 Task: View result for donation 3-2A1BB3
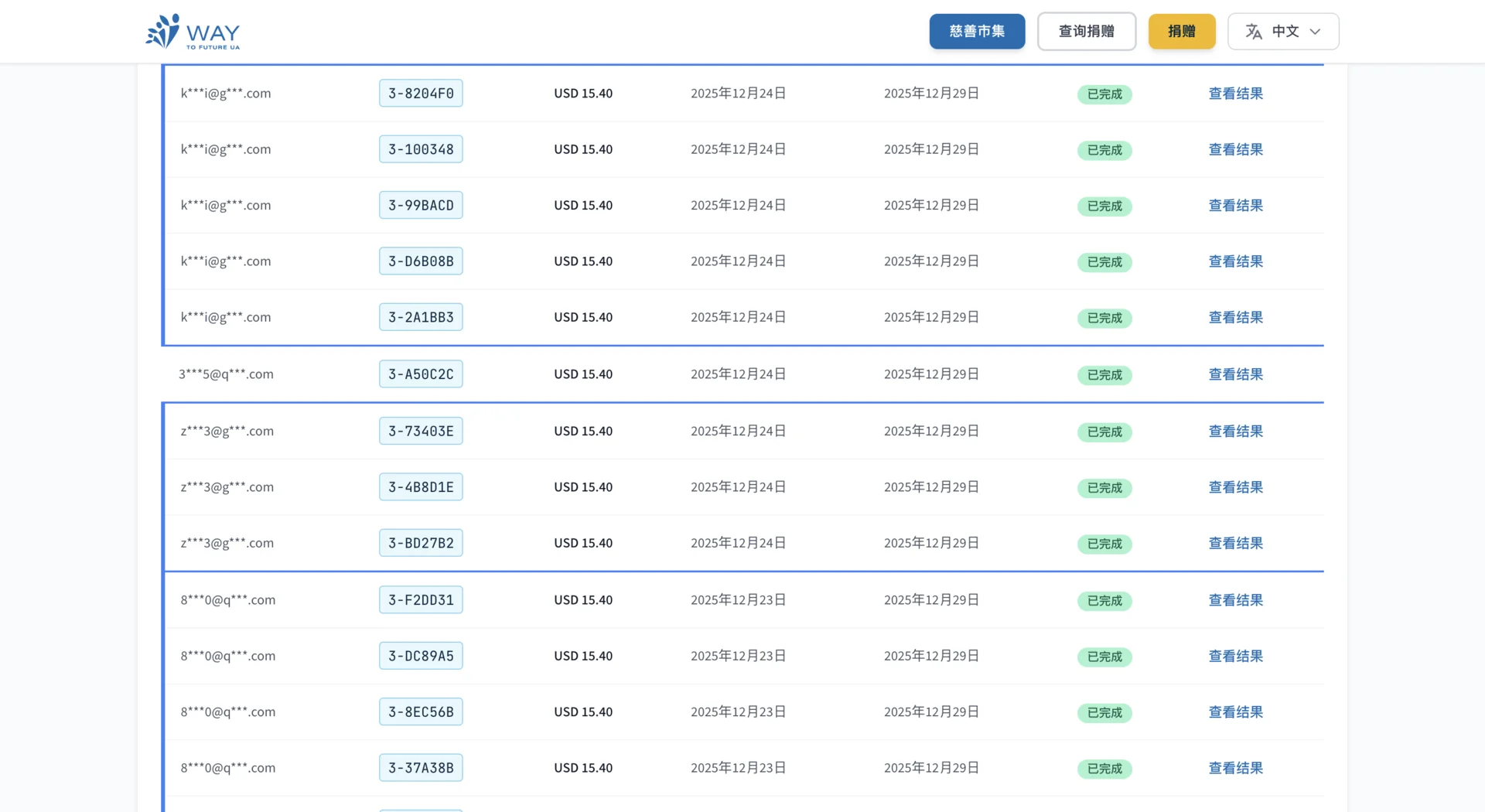pos(1235,317)
